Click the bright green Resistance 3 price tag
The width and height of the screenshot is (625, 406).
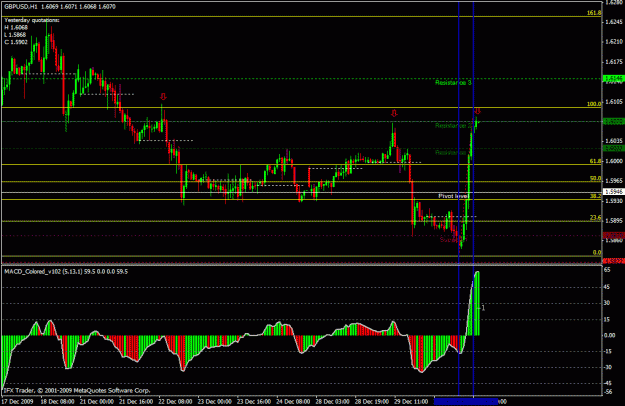[x=614, y=78]
